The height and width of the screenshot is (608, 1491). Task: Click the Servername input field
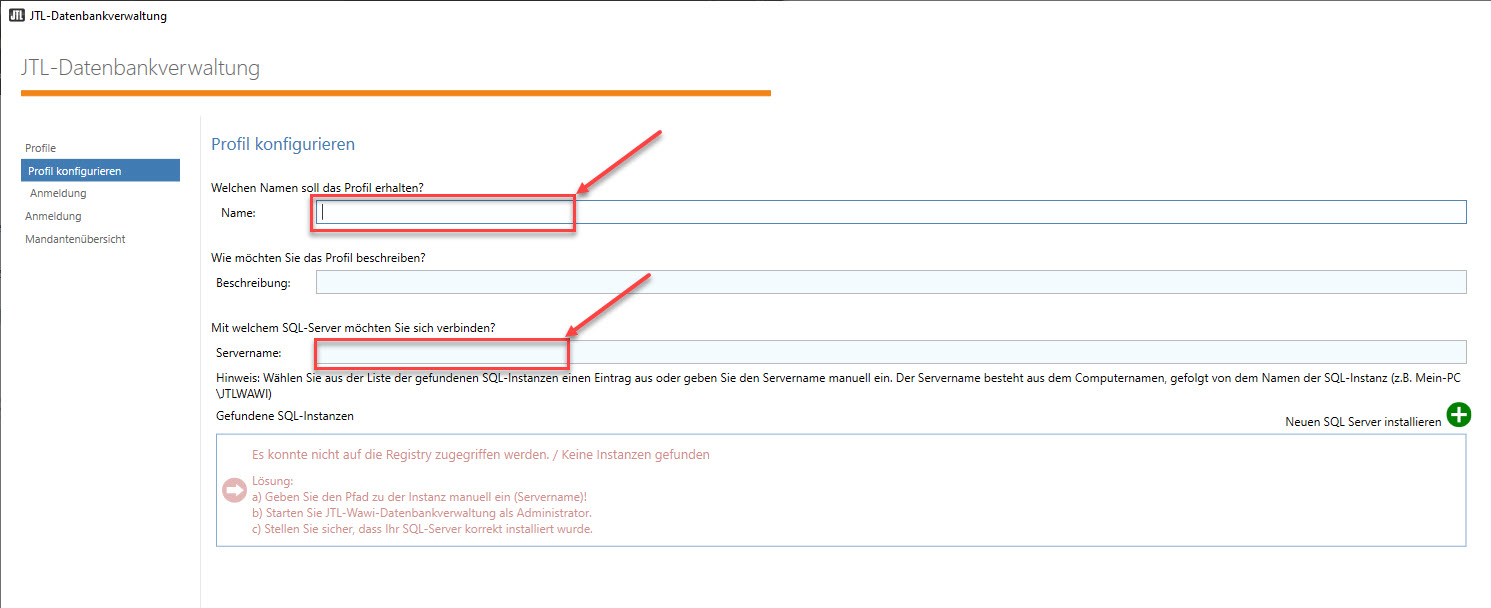pos(891,352)
